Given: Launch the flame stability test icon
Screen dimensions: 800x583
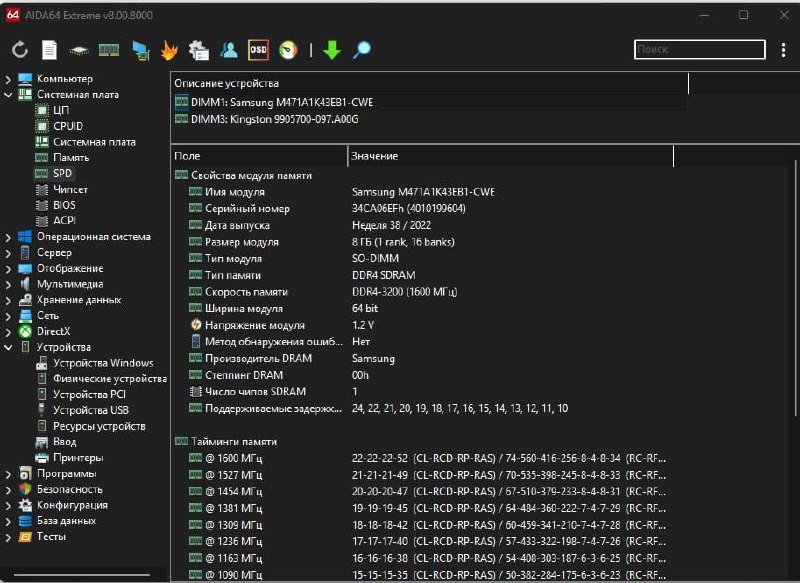Looking at the screenshot, I should (x=169, y=50).
